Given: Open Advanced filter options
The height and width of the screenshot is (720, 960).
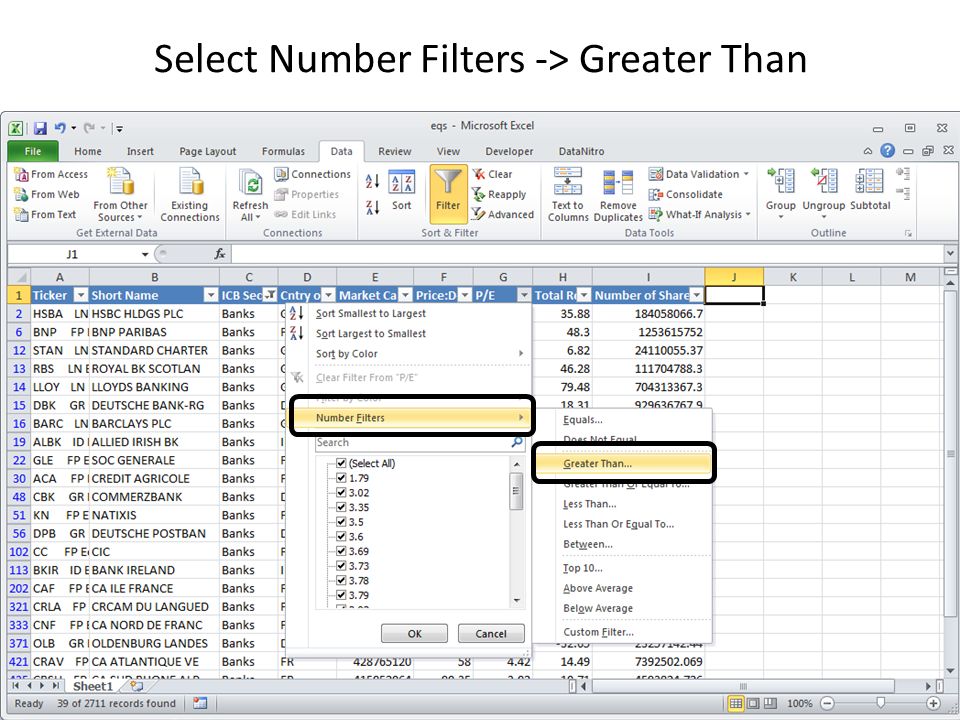Looking at the screenshot, I should (503, 215).
